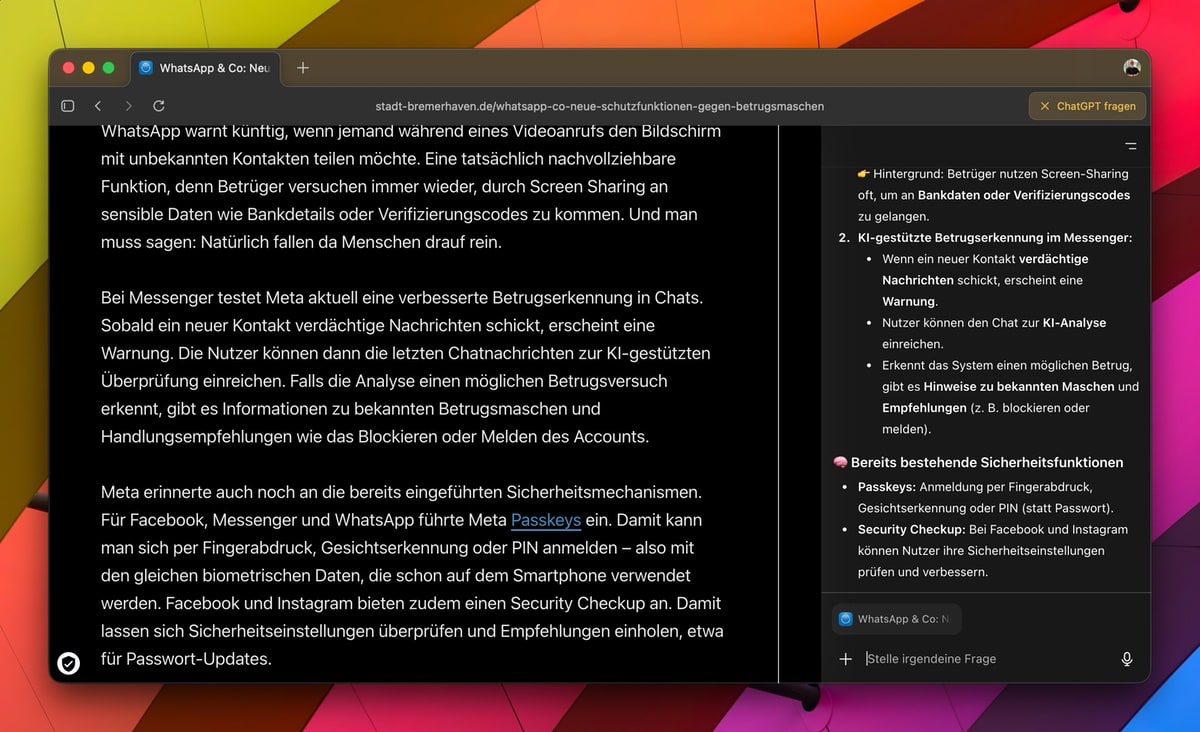
Task: Go back to the previous page
Action: click(98, 106)
